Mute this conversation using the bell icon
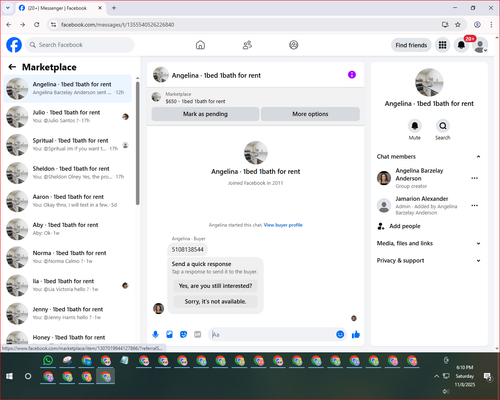 [x=415, y=126]
